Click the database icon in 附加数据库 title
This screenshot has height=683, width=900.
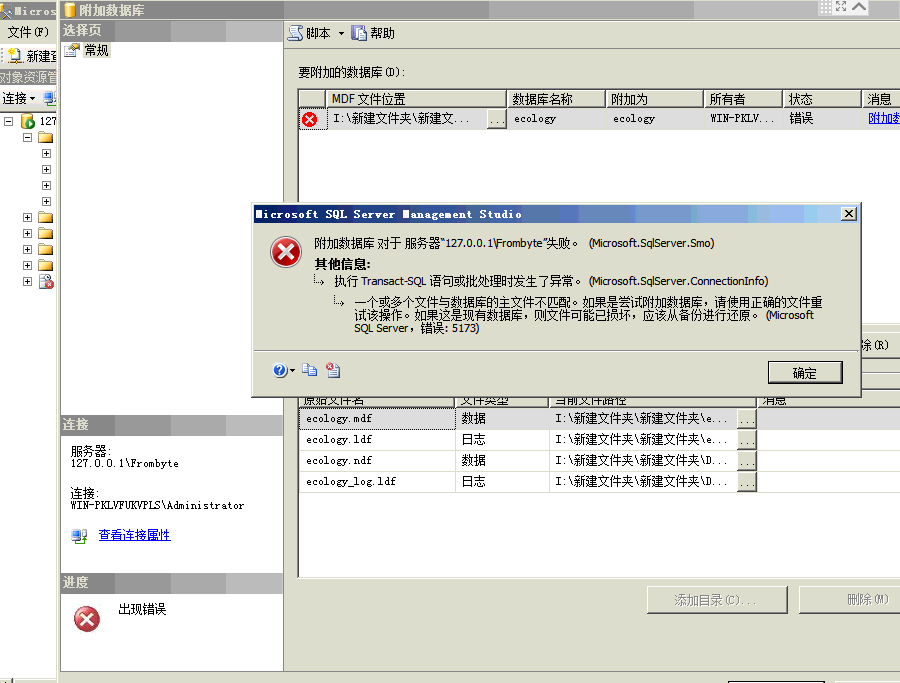pyautogui.click(x=70, y=10)
